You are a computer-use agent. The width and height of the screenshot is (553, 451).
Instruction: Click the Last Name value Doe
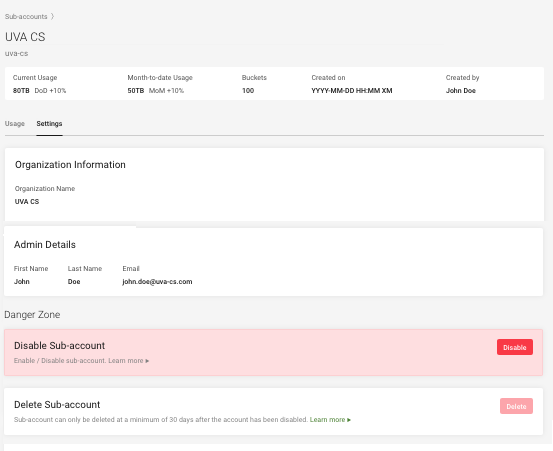point(74,282)
